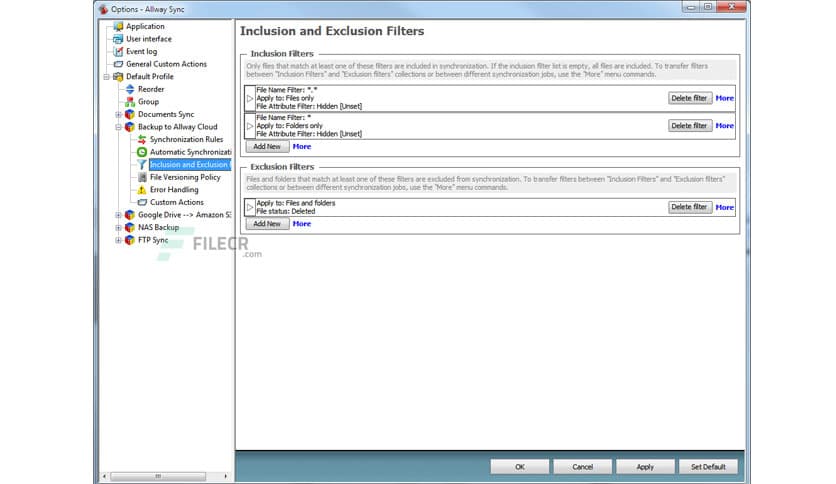Click the Documents Sync job icon
The image size is (836, 484).
click(130, 114)
